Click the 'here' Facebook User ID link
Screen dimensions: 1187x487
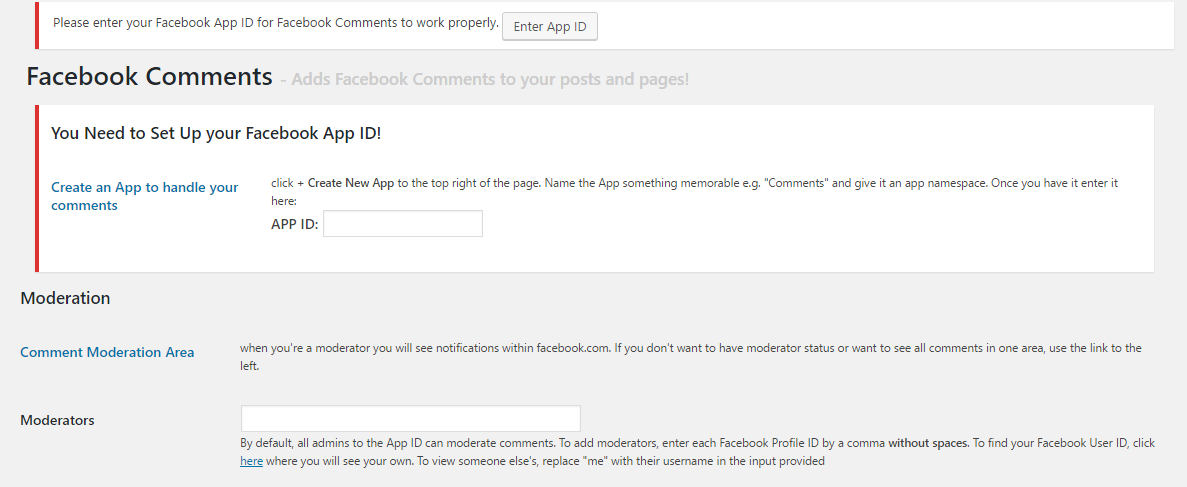(251, 460)
